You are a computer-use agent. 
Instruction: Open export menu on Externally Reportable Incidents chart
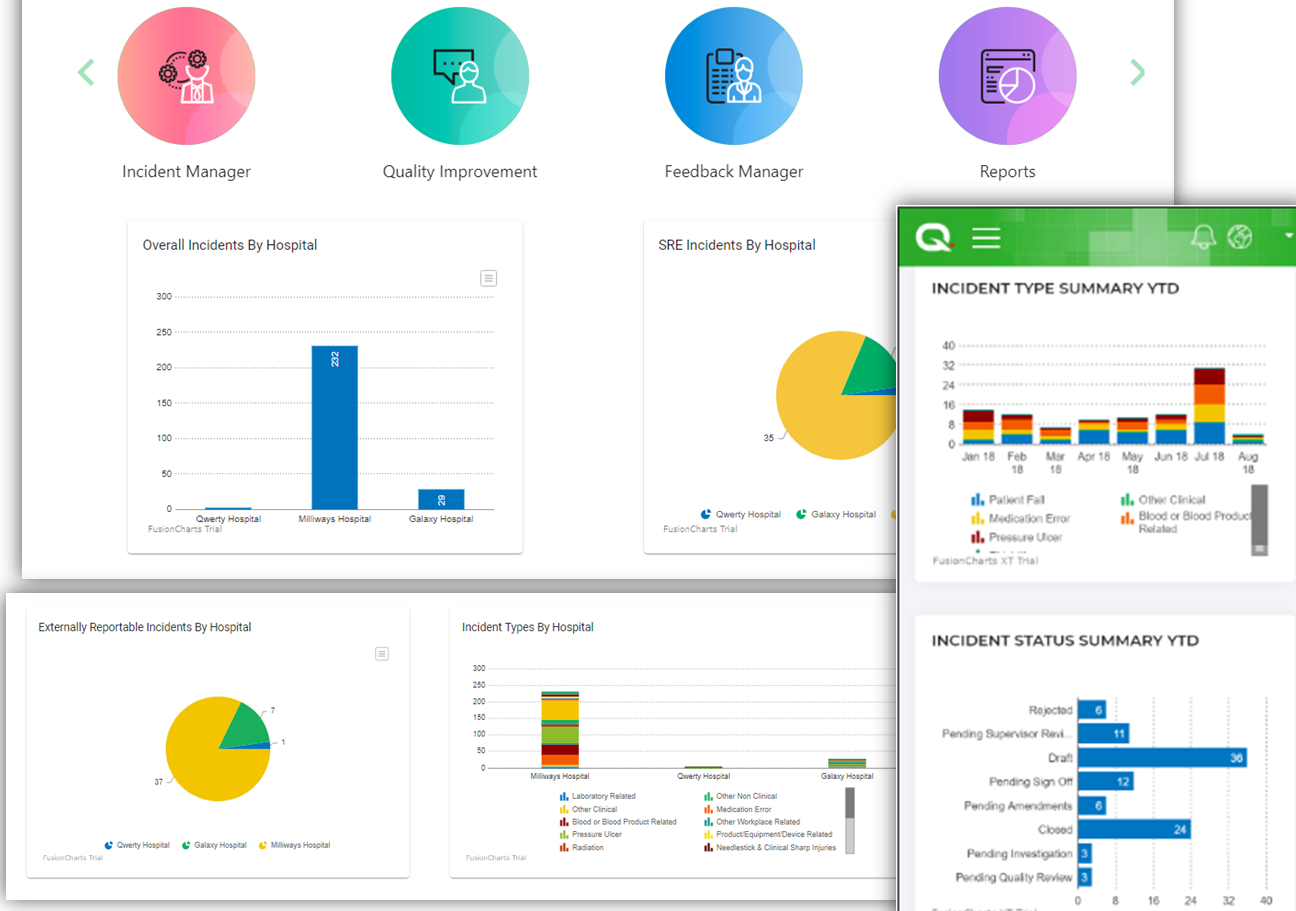[381, 654]
